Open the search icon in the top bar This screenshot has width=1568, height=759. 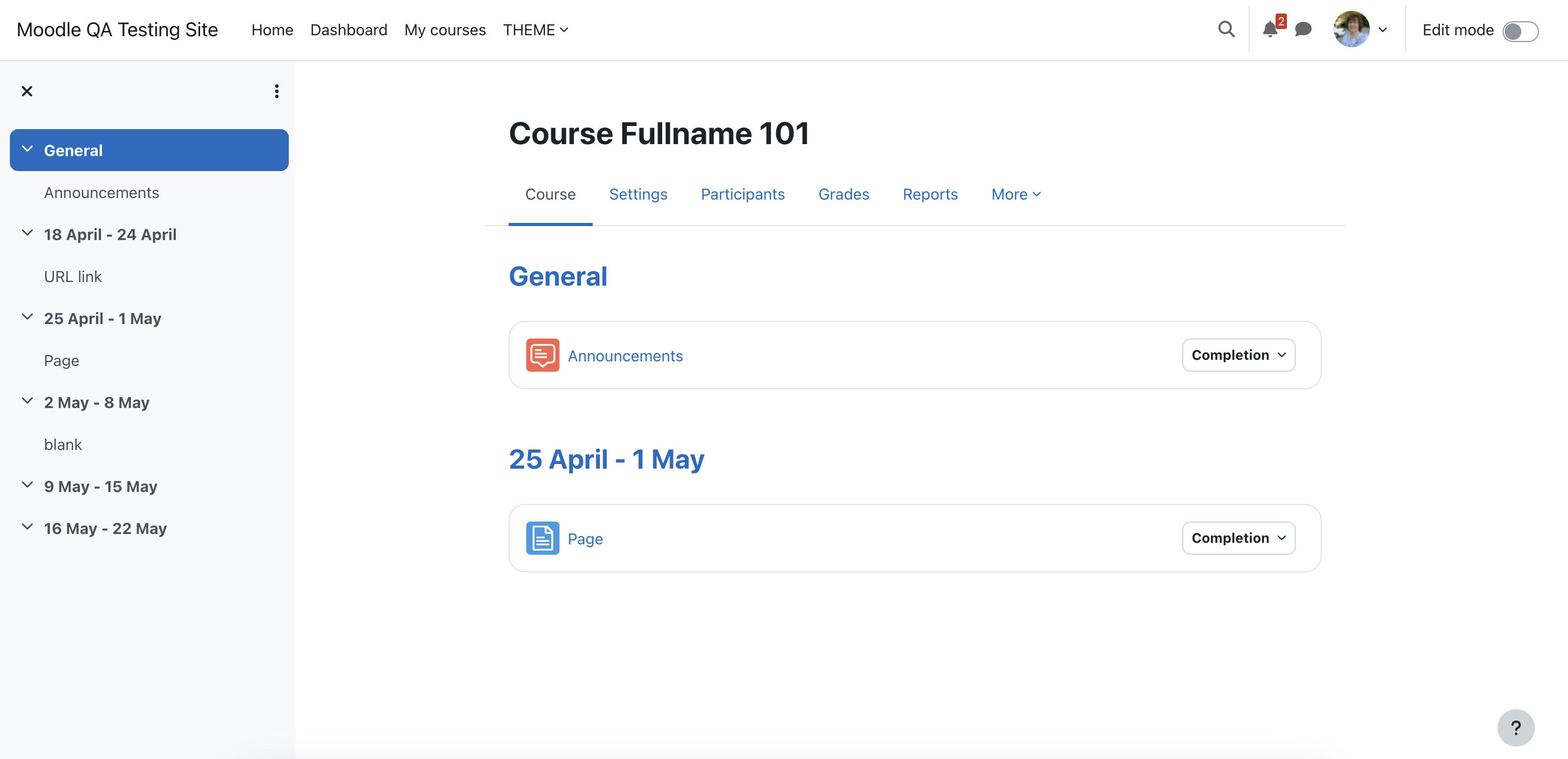click(x=1226, y=29)
